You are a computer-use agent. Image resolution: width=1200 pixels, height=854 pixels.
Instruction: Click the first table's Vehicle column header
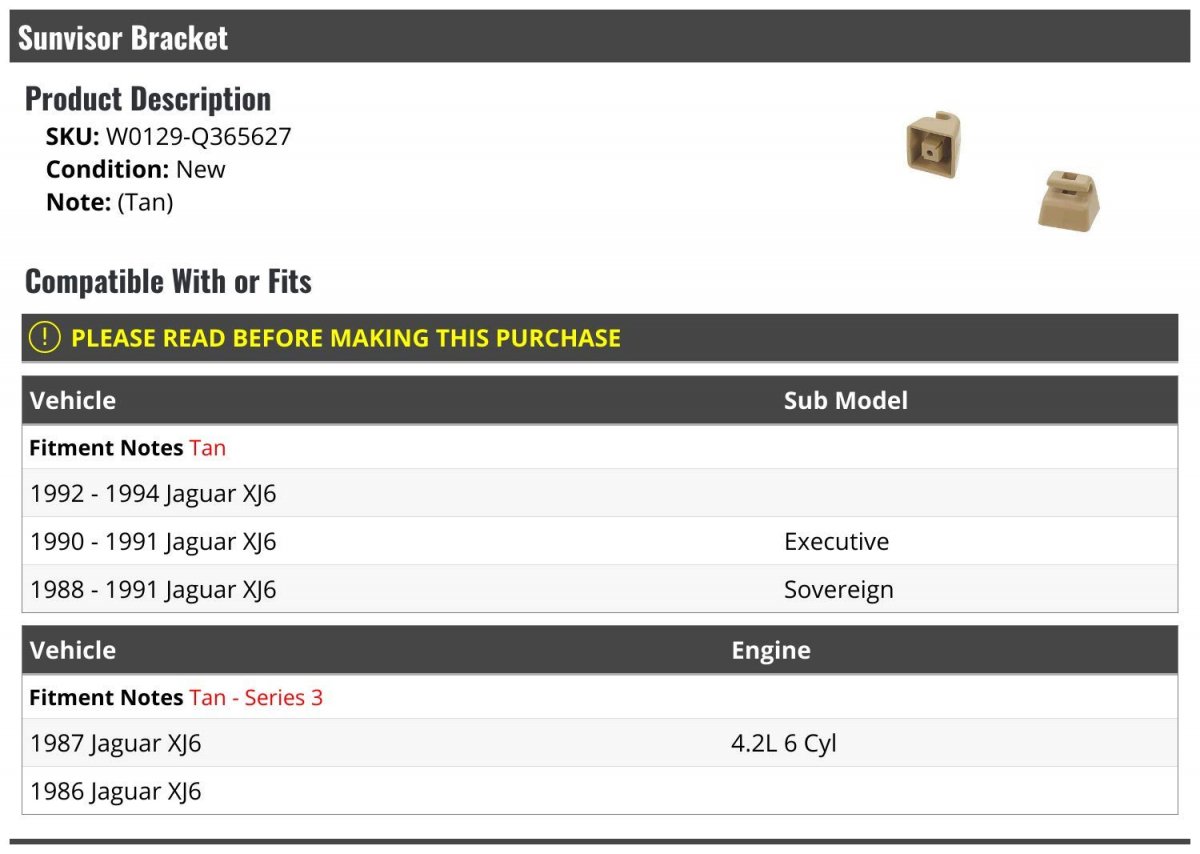[x=73, y=400]
